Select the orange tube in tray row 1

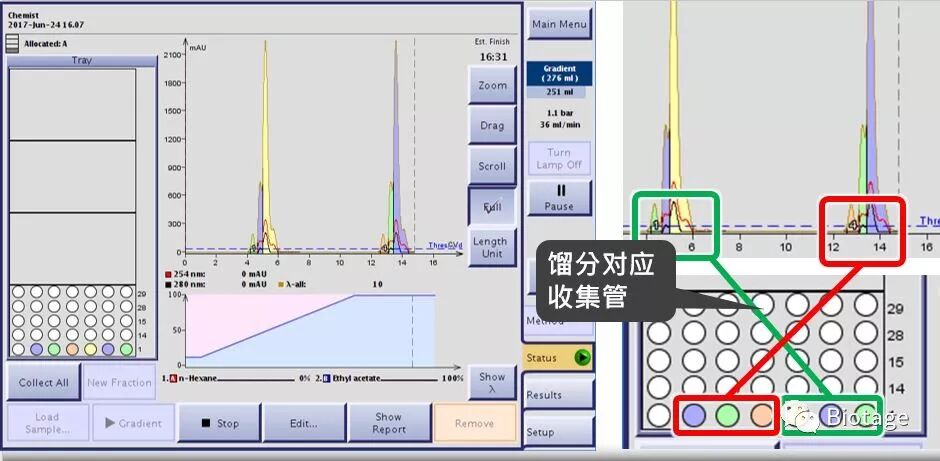tap(73, 349)
